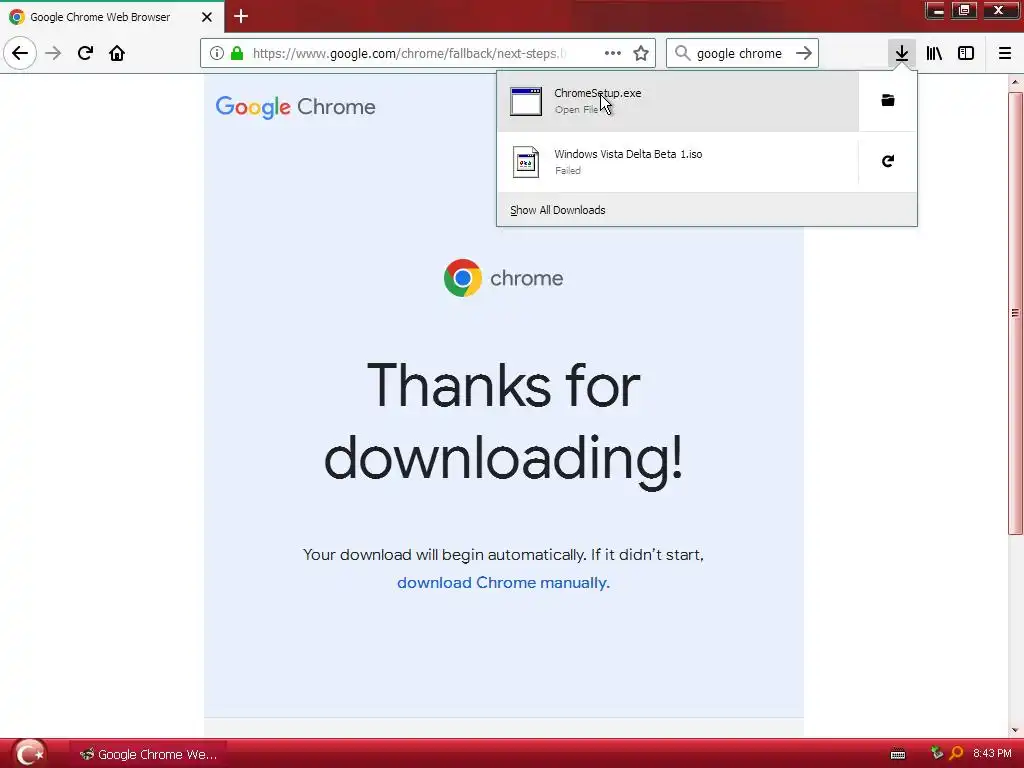Reload the current page

(85, 53)
